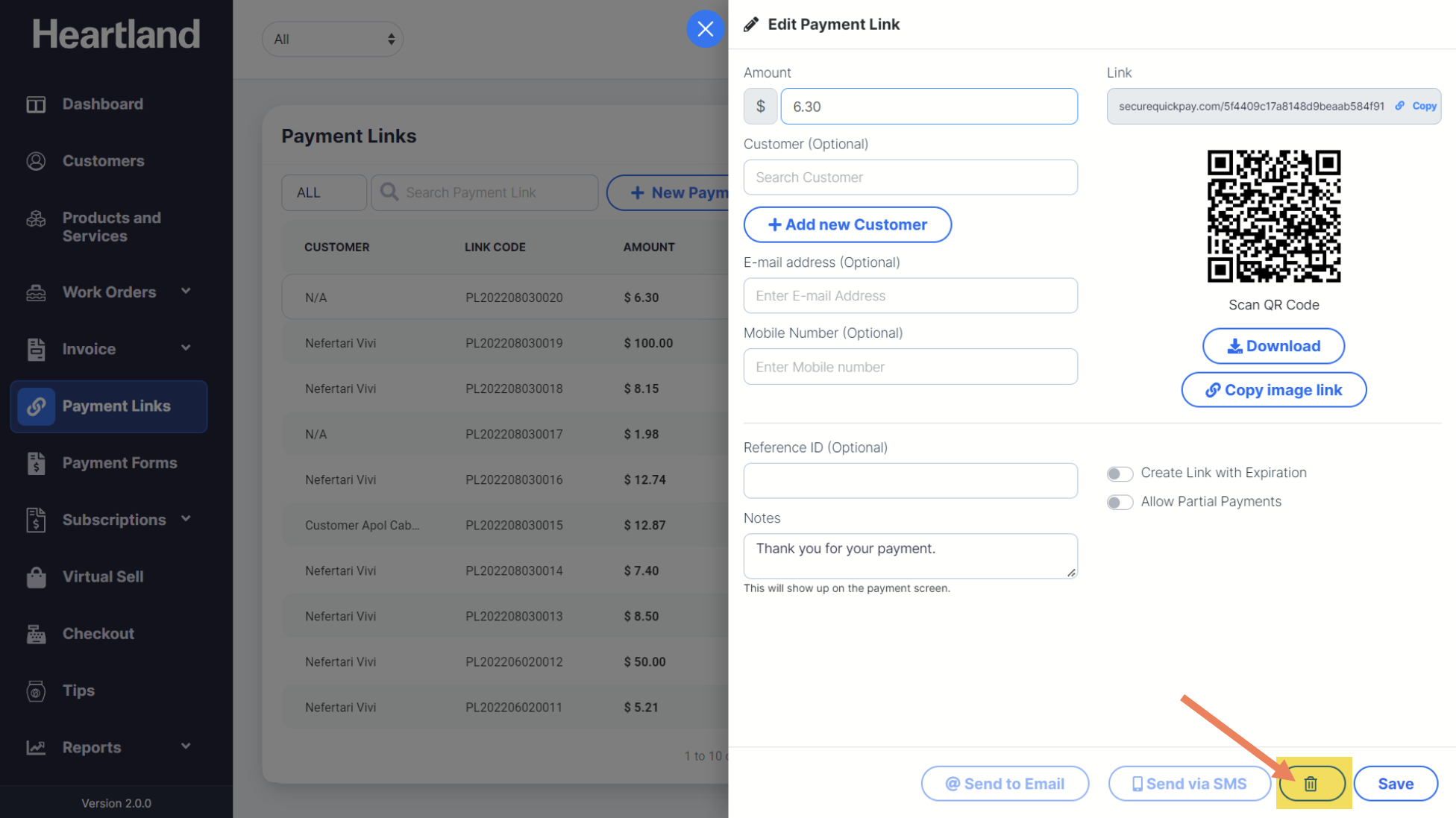
Task: Click Download QR code button
Action: (x=1273, y=346)
